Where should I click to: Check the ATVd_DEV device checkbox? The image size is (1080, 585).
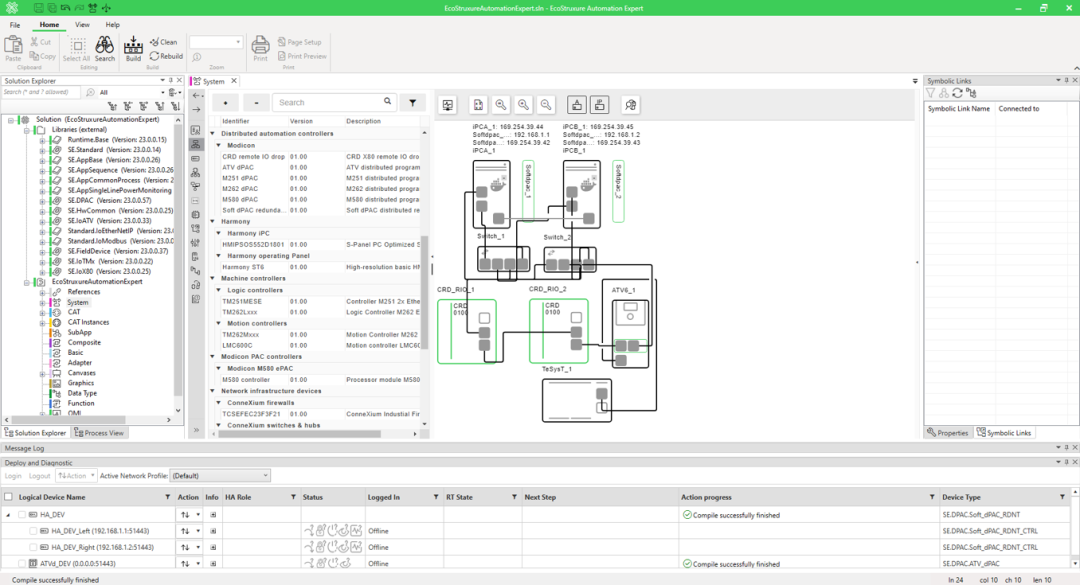tap(22, 564)
